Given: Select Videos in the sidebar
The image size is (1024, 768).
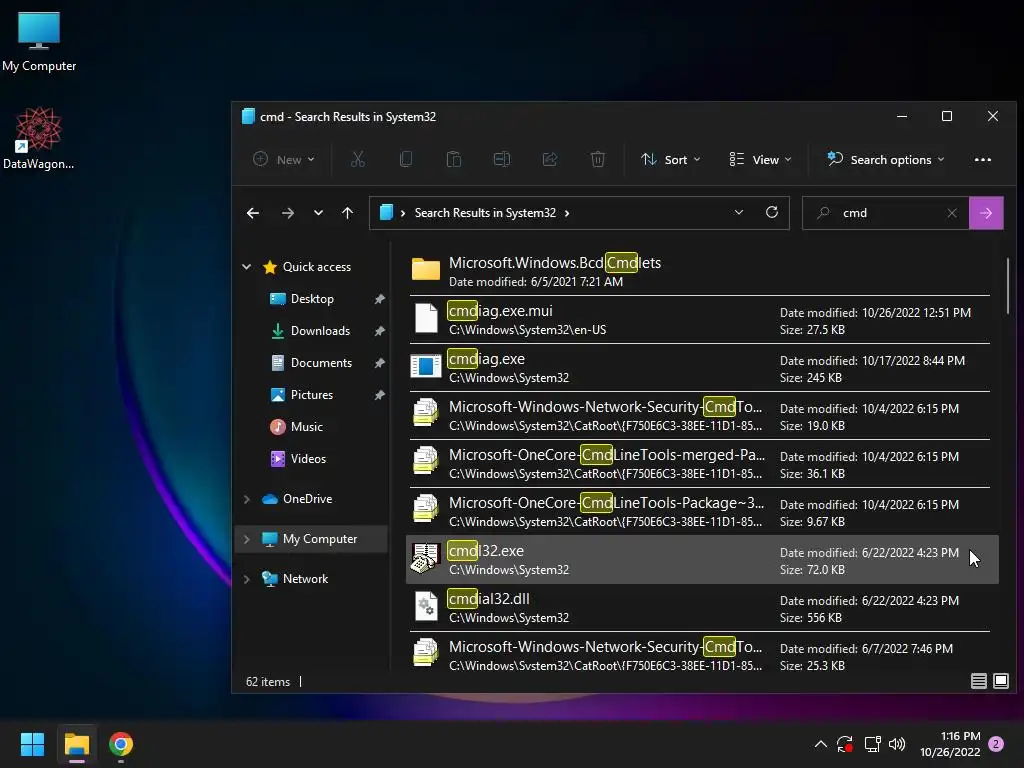Looking at the screenshot, I should pos(308,458).
